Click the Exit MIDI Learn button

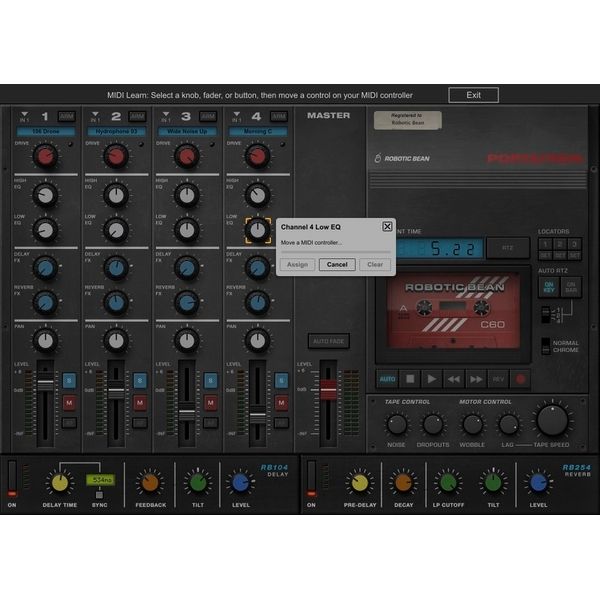click(x=473, y=95)
